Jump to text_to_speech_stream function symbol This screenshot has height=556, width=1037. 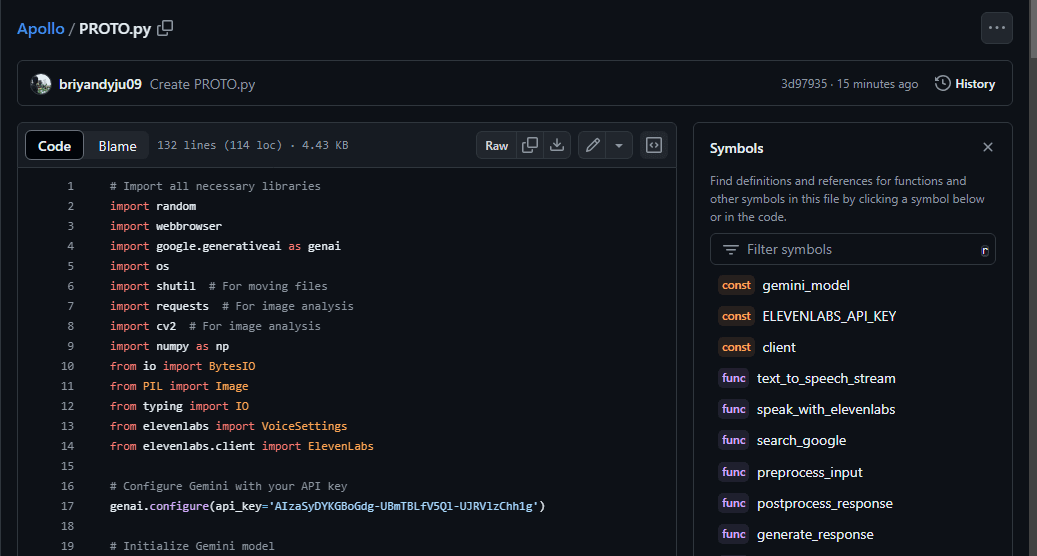click(825, 378)
